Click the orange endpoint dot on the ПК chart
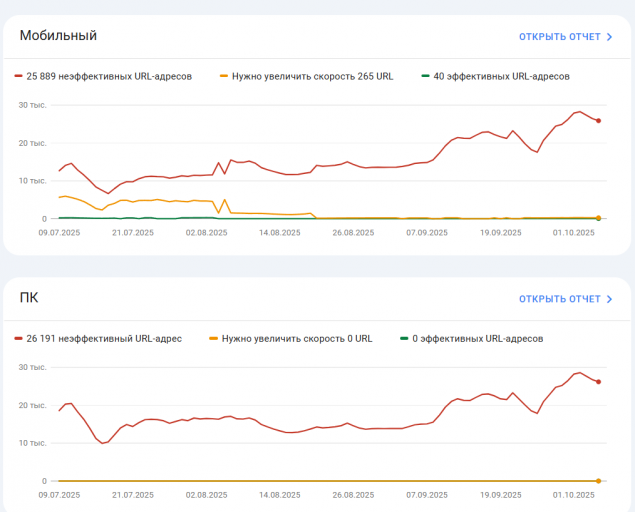This screenshot has height=512, width=635. [598, 481]
